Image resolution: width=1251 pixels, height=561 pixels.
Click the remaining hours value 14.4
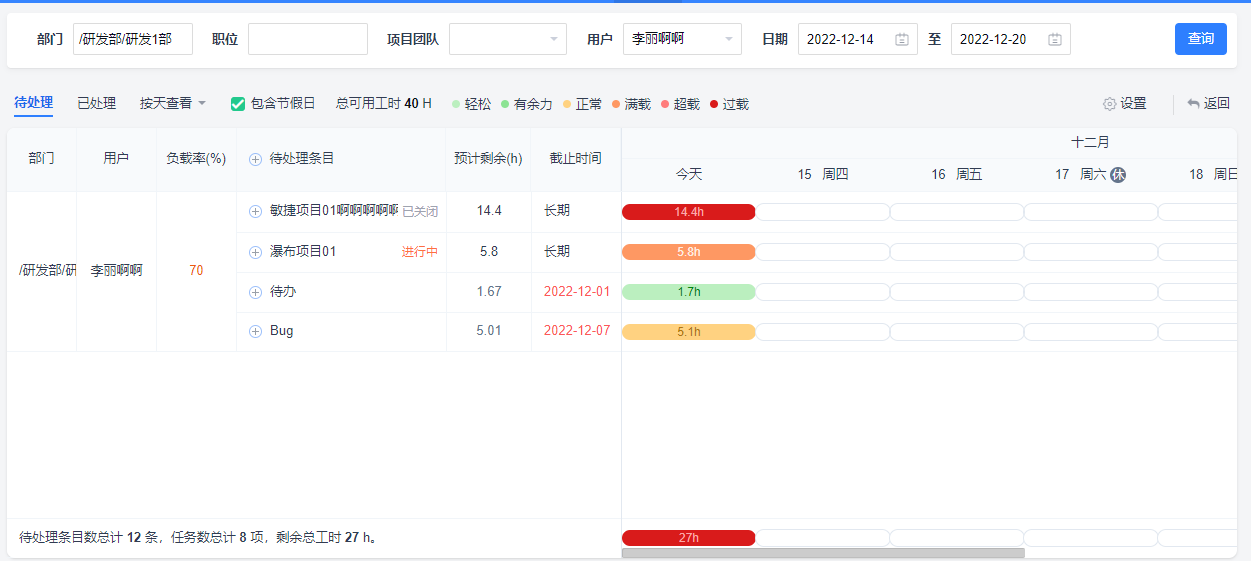489,211
